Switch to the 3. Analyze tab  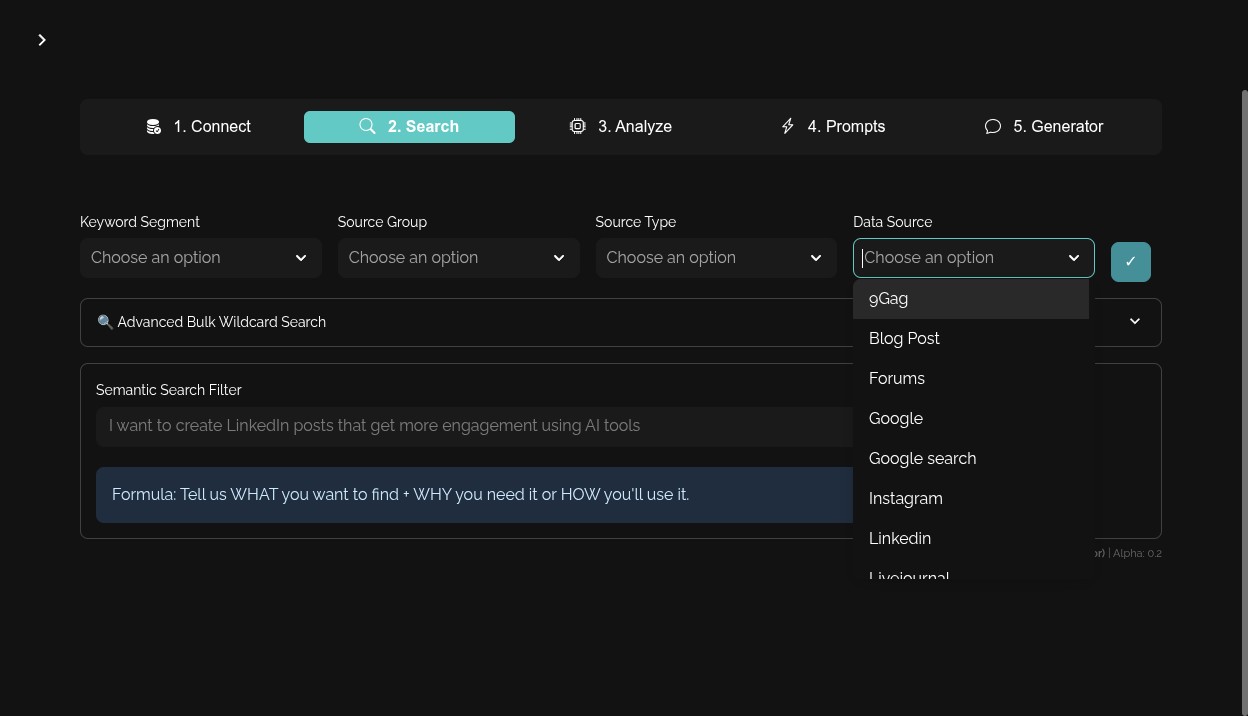coord(620,127)
